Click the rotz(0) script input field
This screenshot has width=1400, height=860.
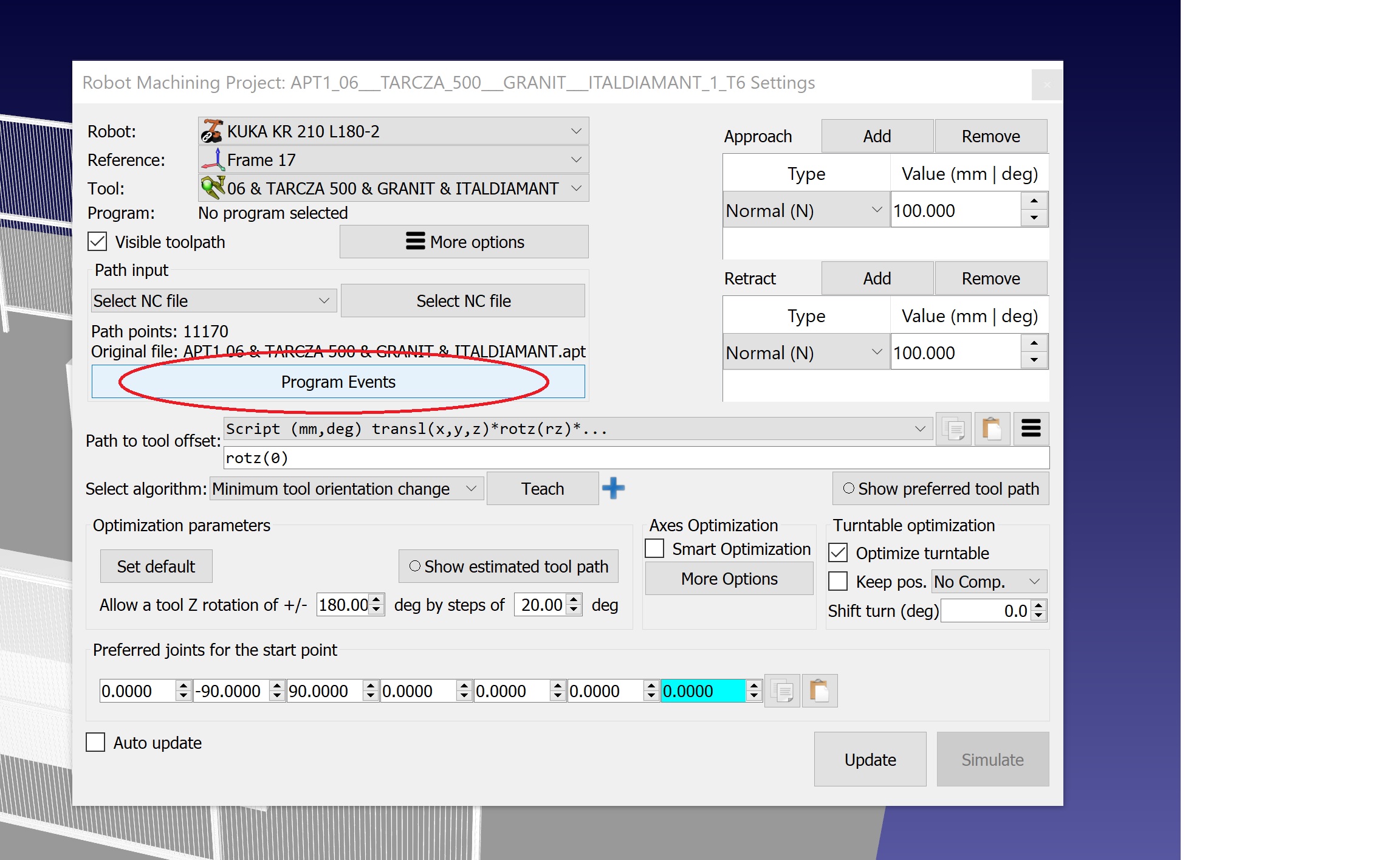(636, 458)
